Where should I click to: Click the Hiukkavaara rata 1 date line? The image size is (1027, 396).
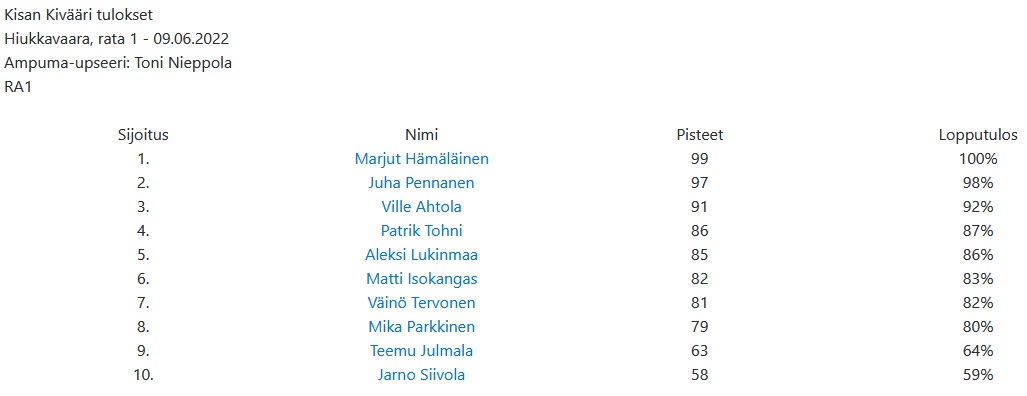coord(117,39)
